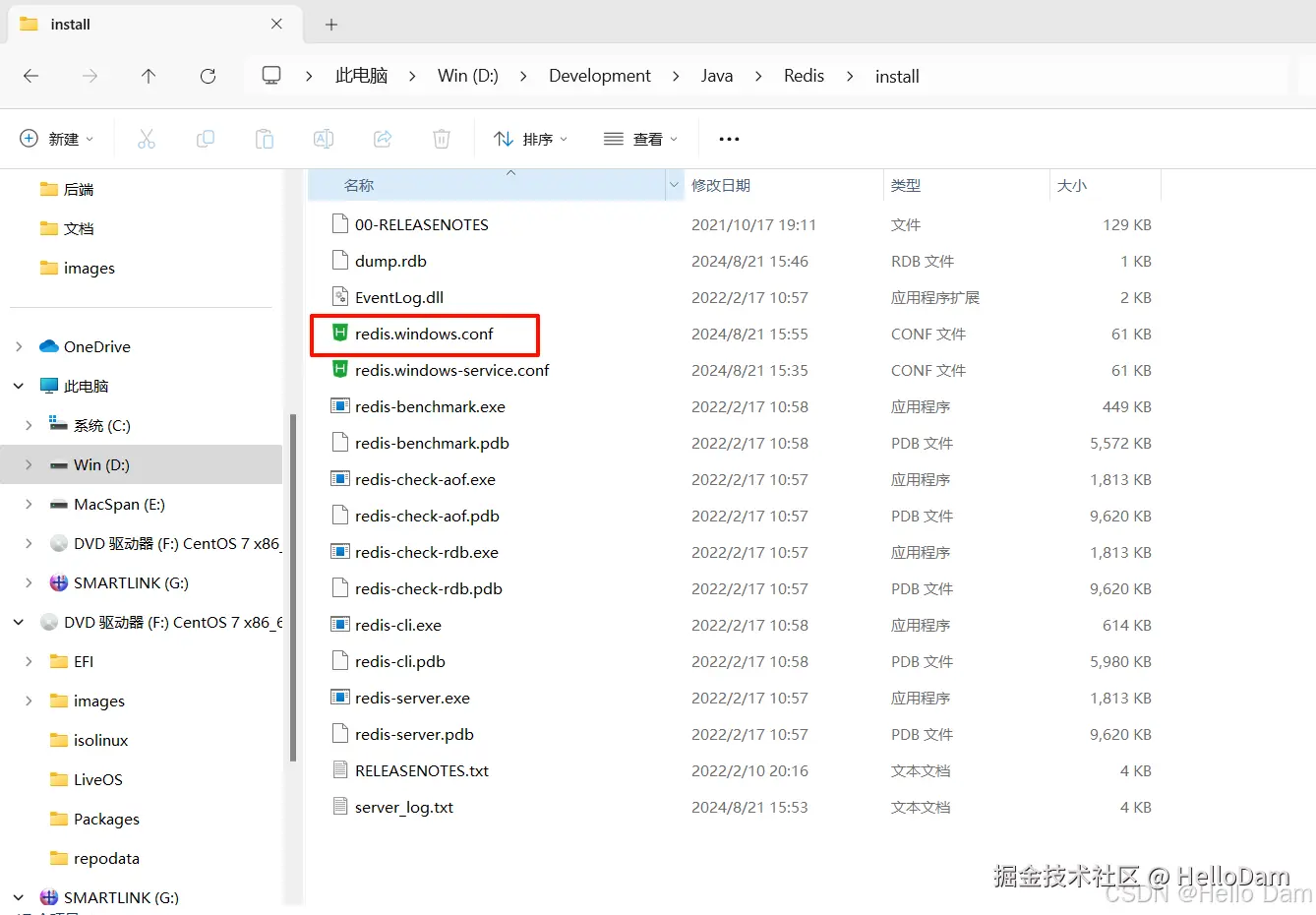The width and height of the screenshot is (1316, 915).
Task: Close the install tab
Action: tap(276, 24)
